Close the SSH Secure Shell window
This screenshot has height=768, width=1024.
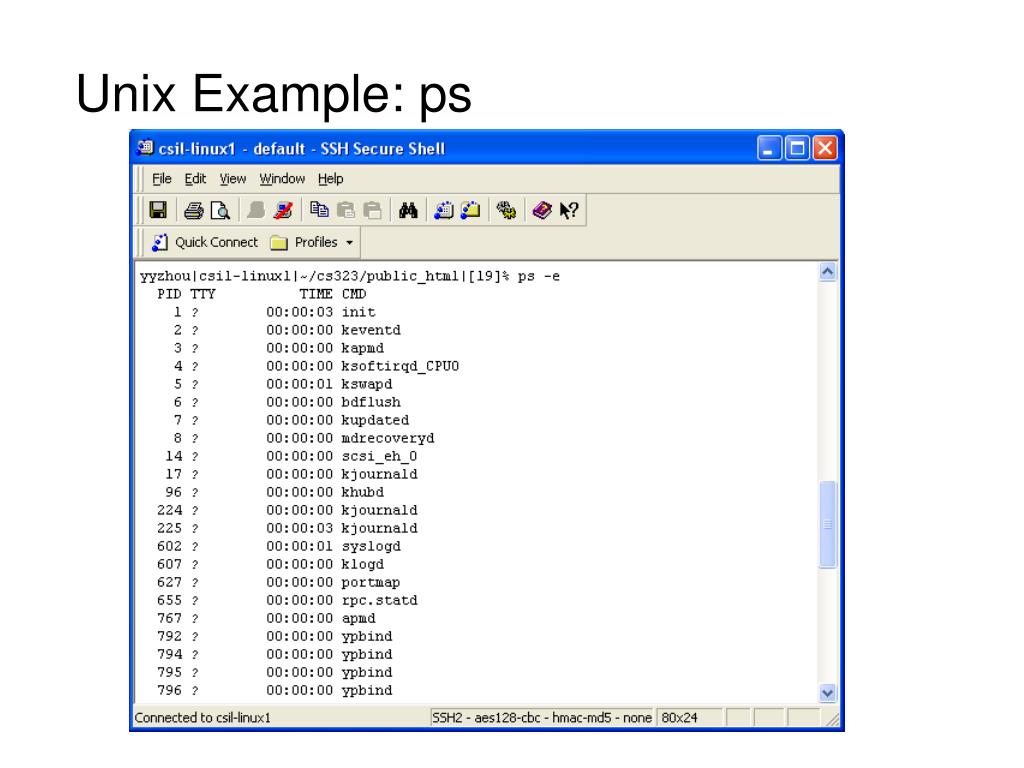[825, 148]
